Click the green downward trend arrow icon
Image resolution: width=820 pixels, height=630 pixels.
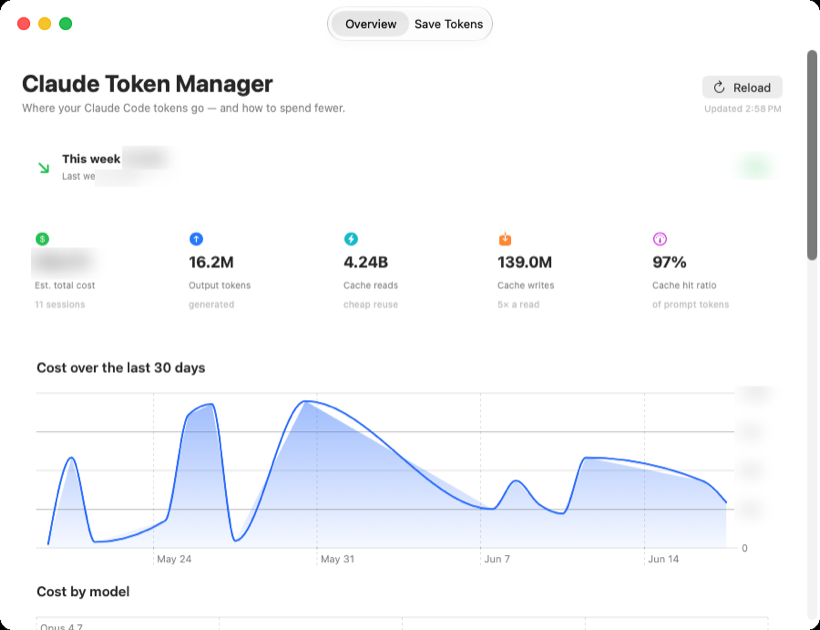point(44,168)
